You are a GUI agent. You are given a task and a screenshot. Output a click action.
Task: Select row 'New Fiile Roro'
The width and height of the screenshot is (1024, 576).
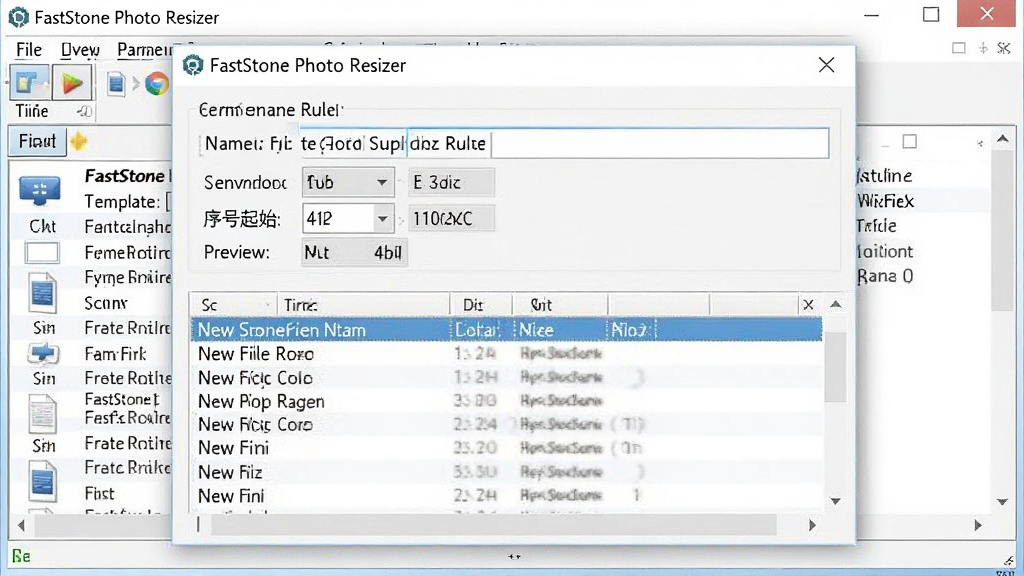click(506, 354)
